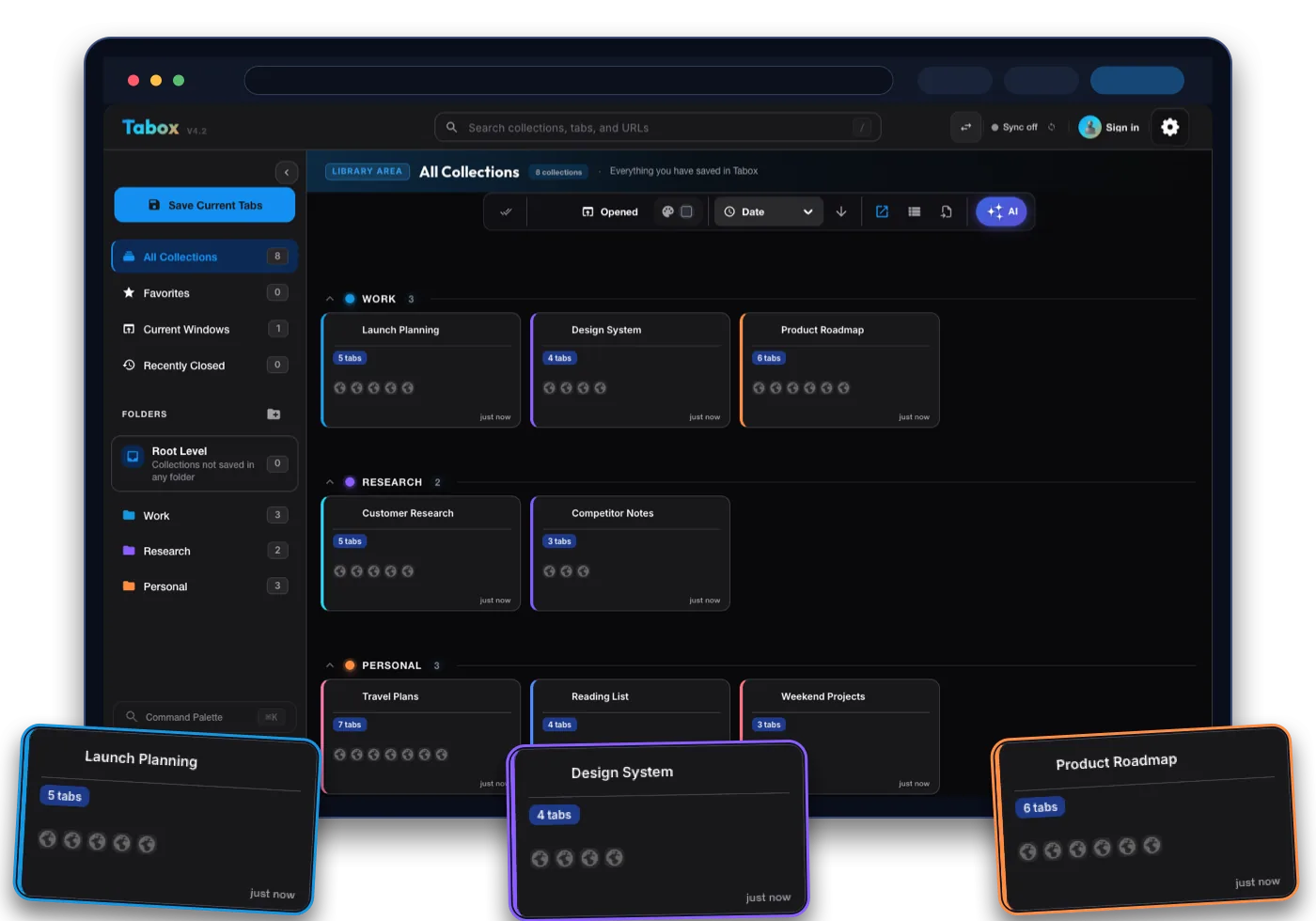The width and height of the screenshot is (1316, 921).
Task: Click the browser address bar at top
Action: click(569, 81)
